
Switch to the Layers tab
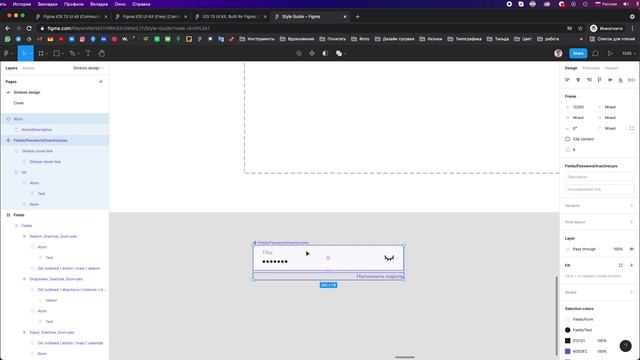coord(11,68)
